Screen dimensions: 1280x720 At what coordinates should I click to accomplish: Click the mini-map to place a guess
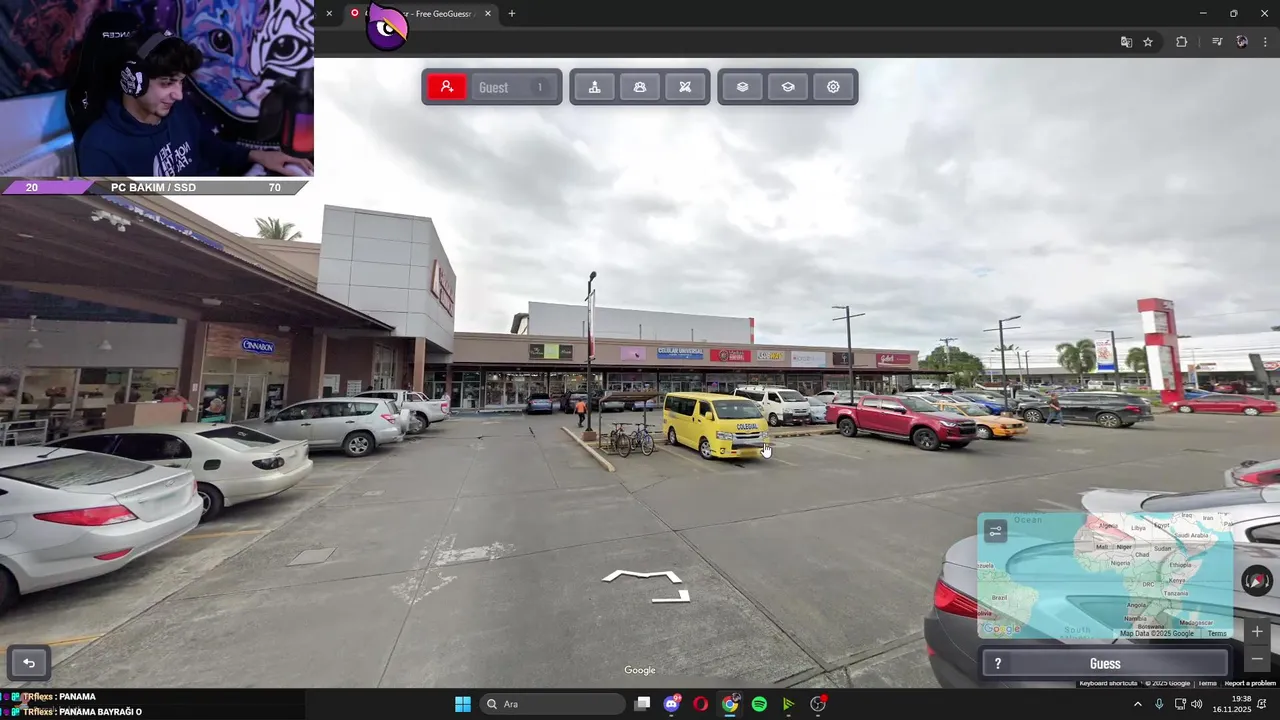coord(1105,576)
